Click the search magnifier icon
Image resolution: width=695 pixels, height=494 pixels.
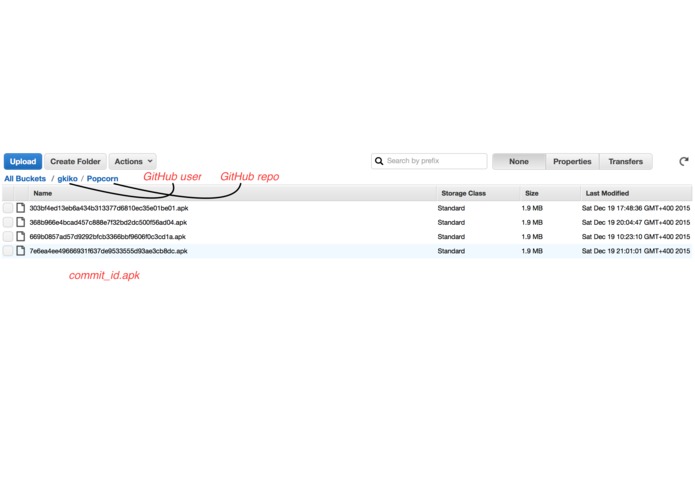pyautogui.click(x=379, y=161)
